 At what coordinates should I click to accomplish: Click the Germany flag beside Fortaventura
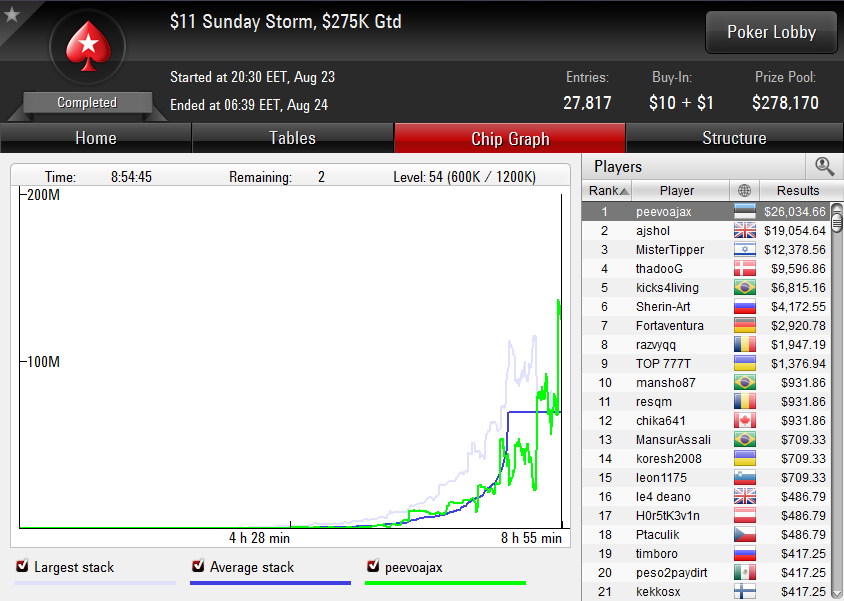point(745,326)
